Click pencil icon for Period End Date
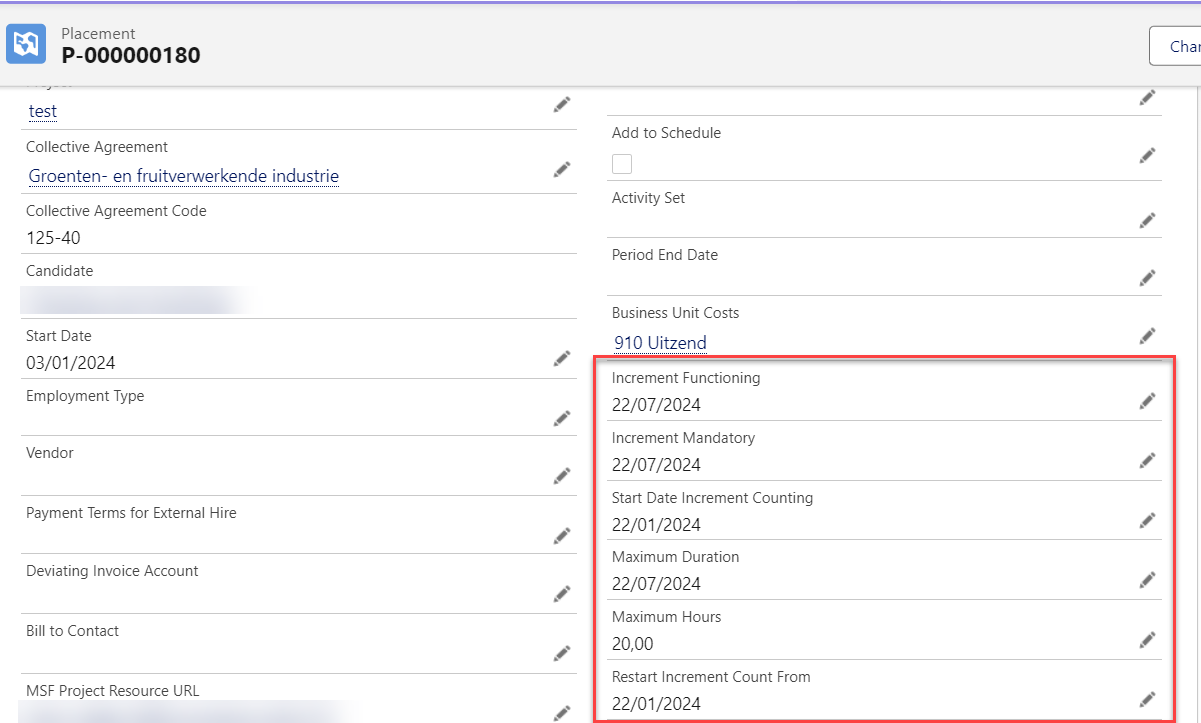Viewport: 1201px width, 723px height. (x=1147, y=277)
